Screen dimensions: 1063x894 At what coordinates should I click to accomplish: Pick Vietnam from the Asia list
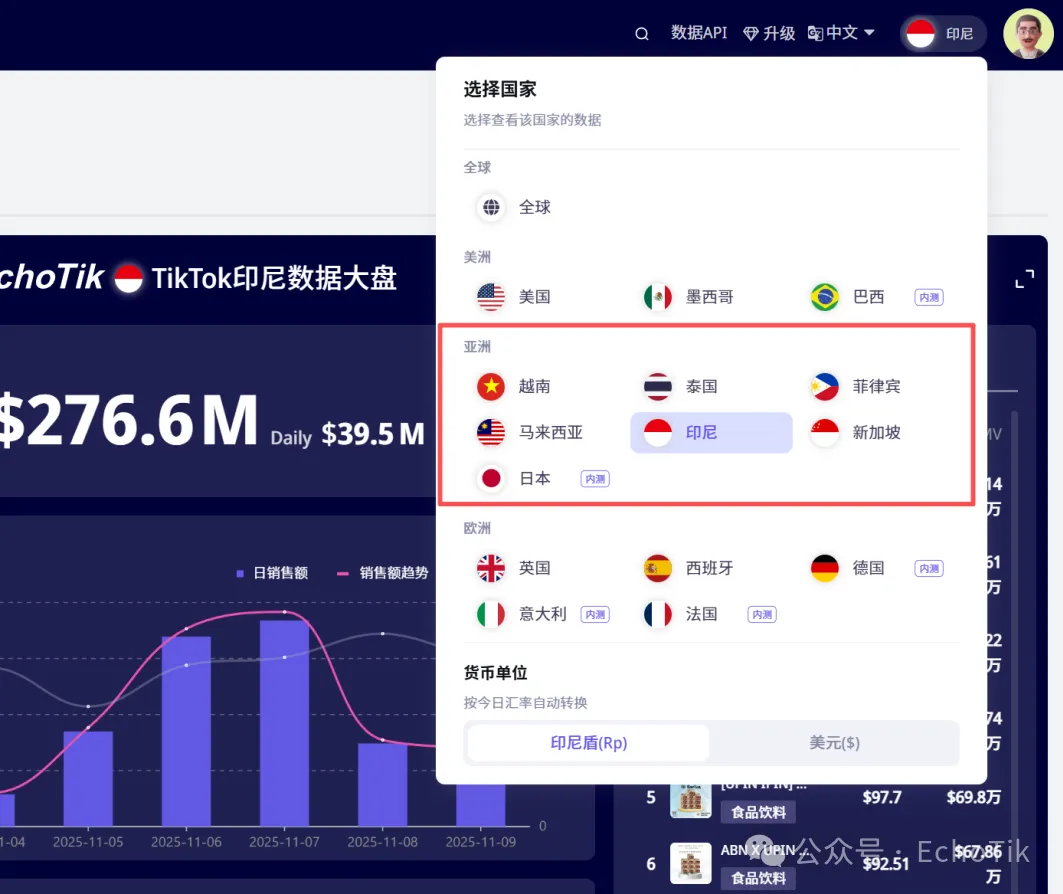tap(491, 386)
